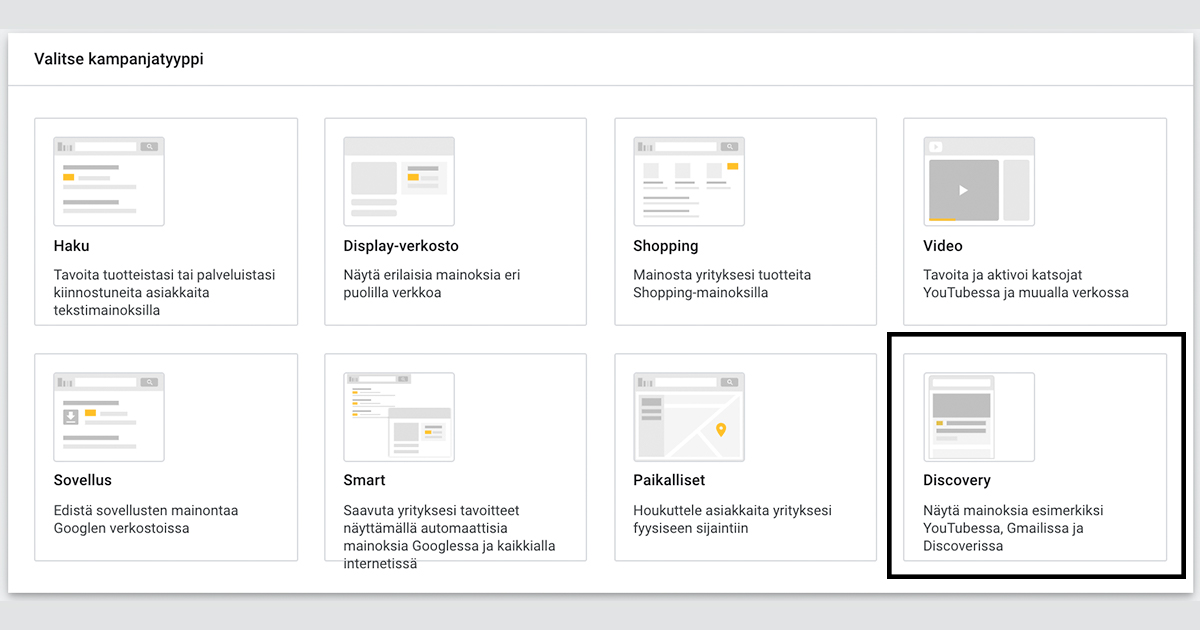Click the Video campaign play-button illustration
Viewport: 1200px width, 630px height.
[x=963, y=190]
